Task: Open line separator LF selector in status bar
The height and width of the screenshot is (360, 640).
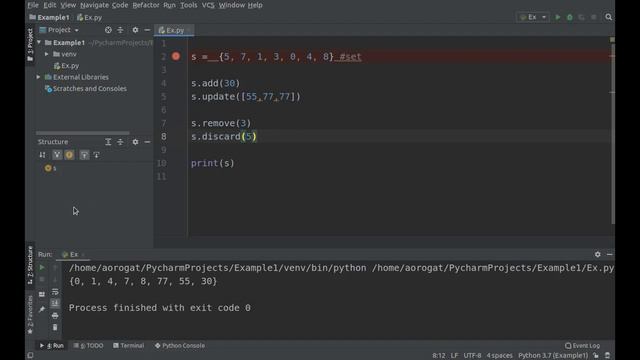Action: (x=454, y=356)
